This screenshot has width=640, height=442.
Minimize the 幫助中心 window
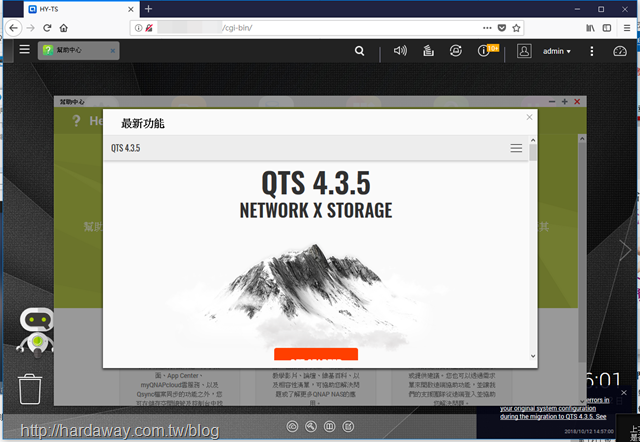point(552,102)
